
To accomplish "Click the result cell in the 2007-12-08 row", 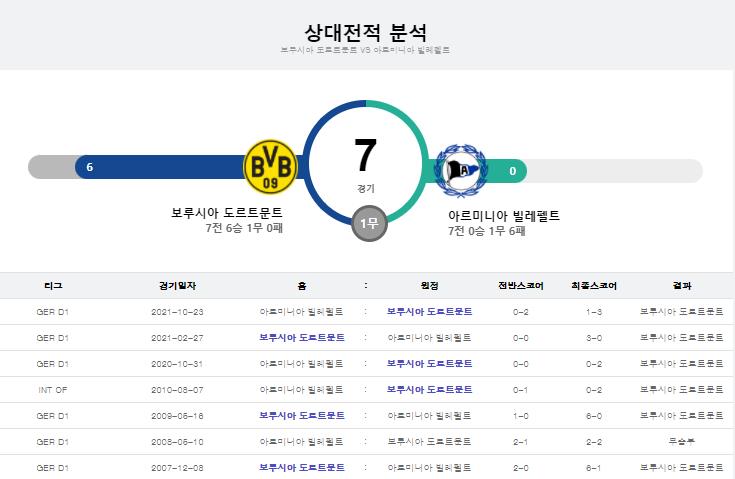I will 682,468.
